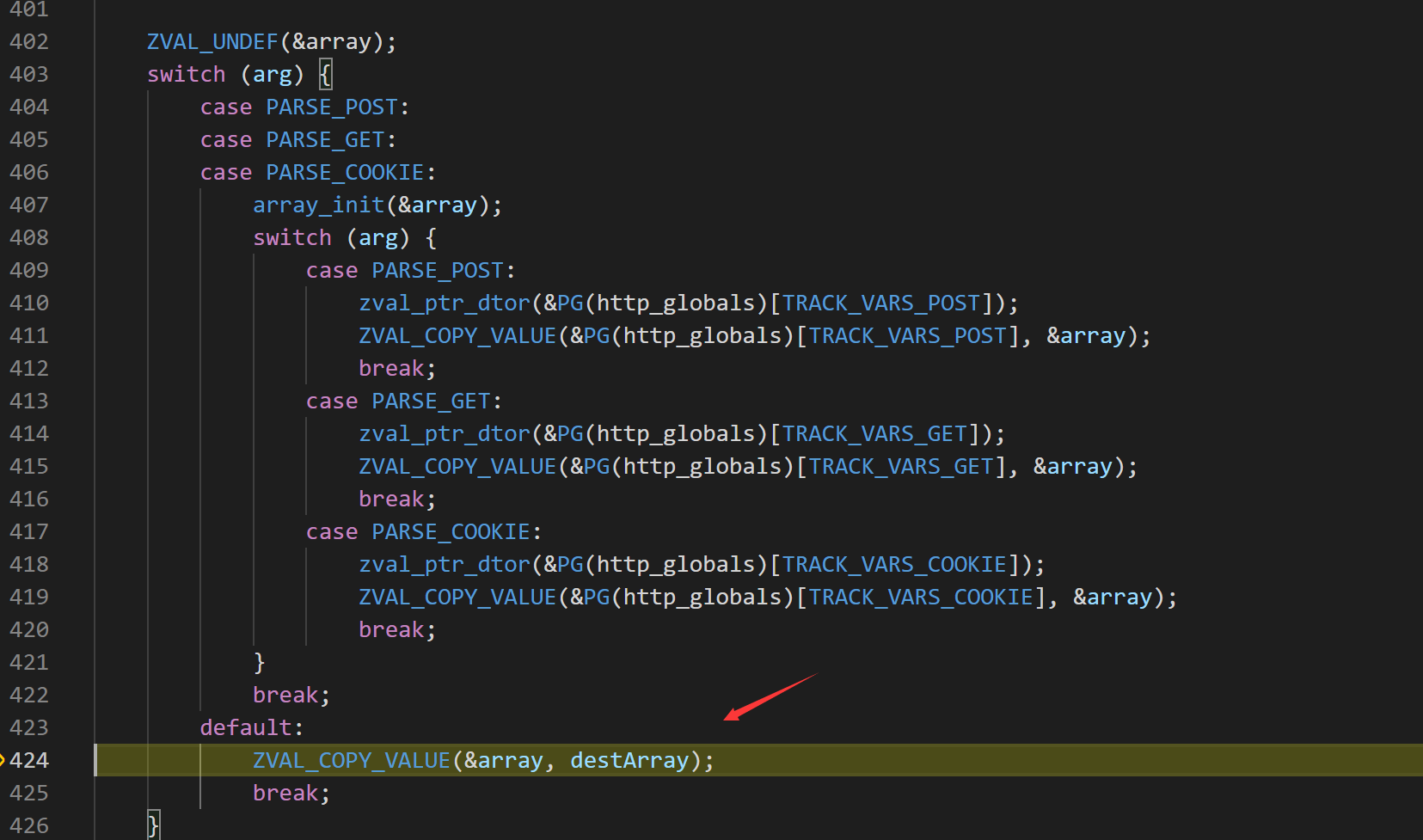Screen dimensions: 1423x840
Task: Click TRACK_VARS_GET on line 414
Action: coord(874,433)
